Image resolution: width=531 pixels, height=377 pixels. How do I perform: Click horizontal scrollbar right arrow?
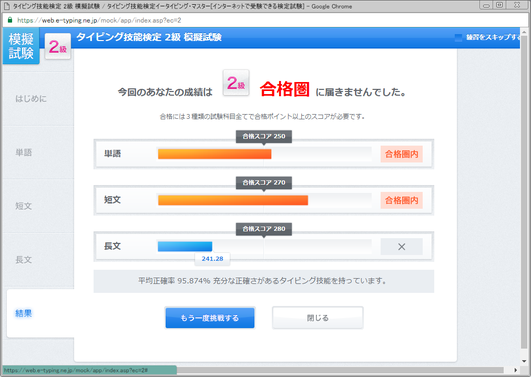515,370
